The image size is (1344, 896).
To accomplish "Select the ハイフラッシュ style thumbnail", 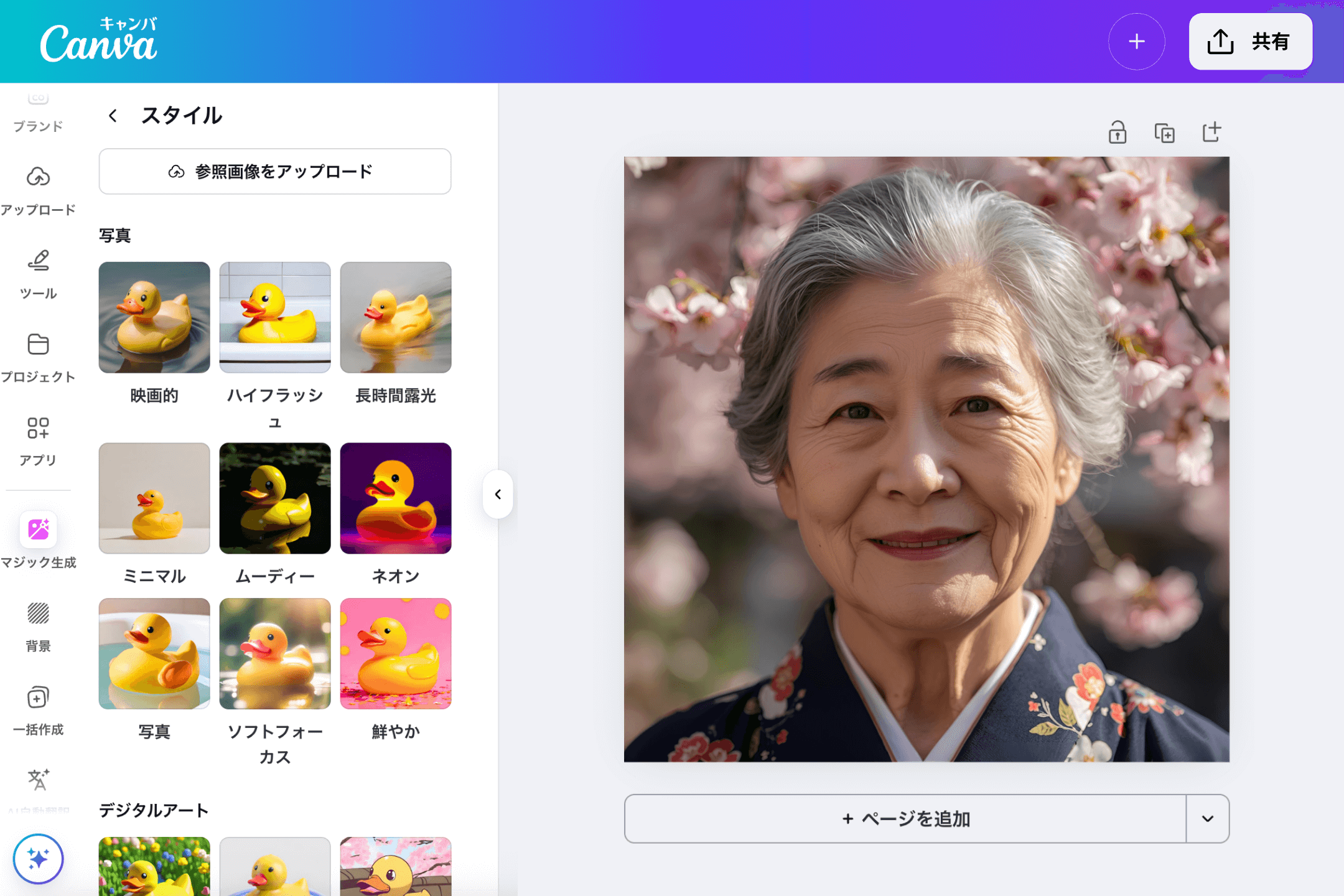I will pos(275,317).
